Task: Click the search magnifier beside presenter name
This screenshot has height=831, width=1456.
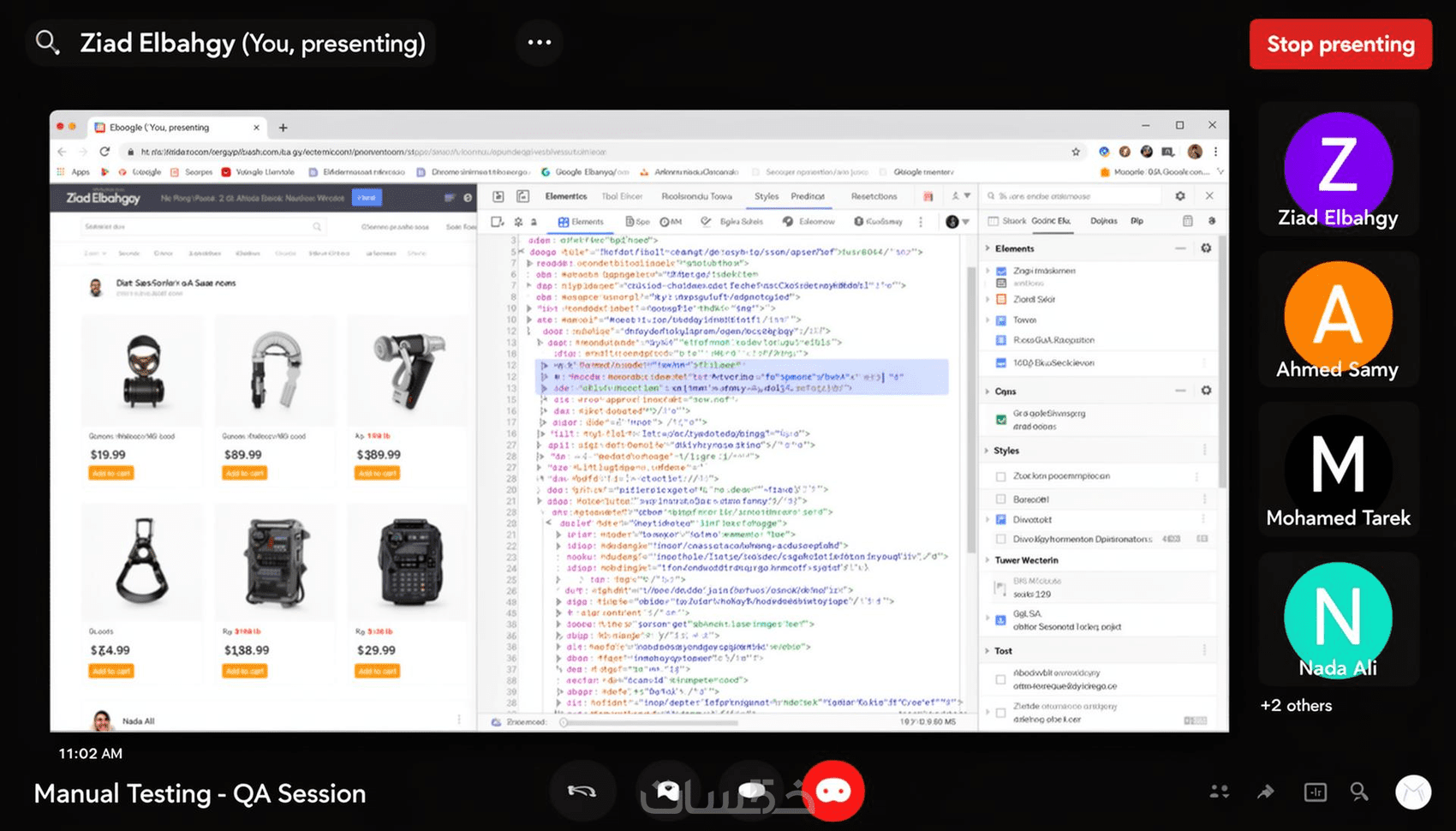Action: [x=47, y=43]
